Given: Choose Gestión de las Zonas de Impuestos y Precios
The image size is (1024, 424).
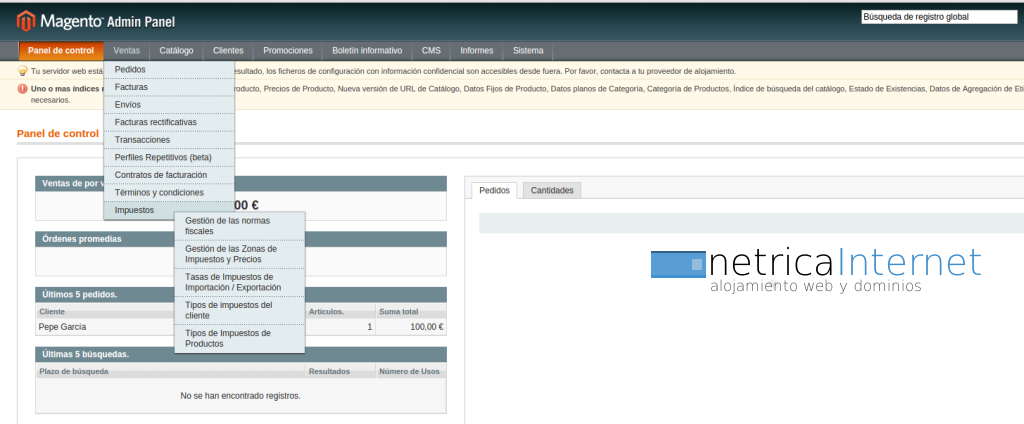Looking at the screenshot, I should (x=240, y=254).
